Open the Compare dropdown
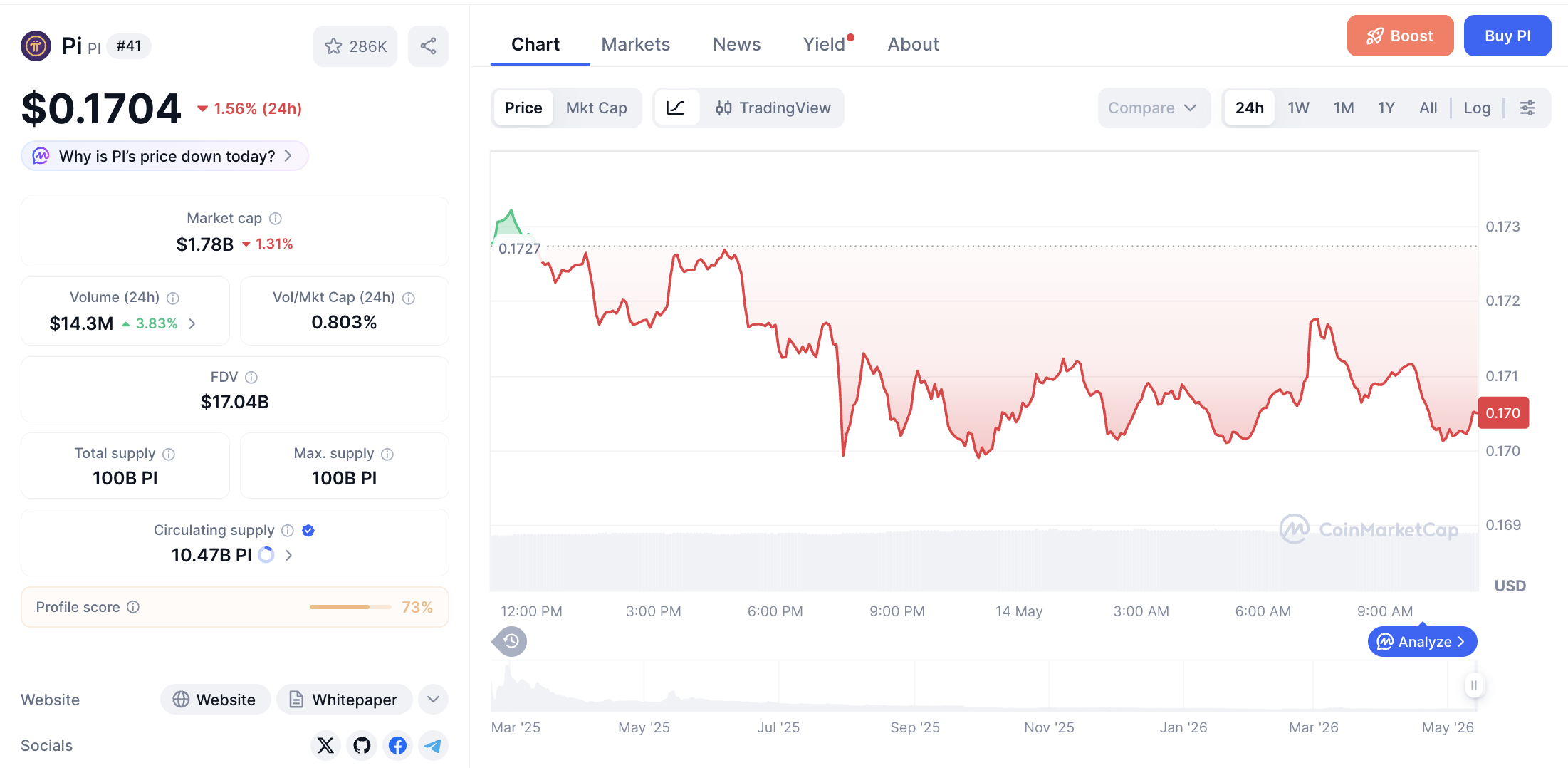 [x=1154, y=108]
